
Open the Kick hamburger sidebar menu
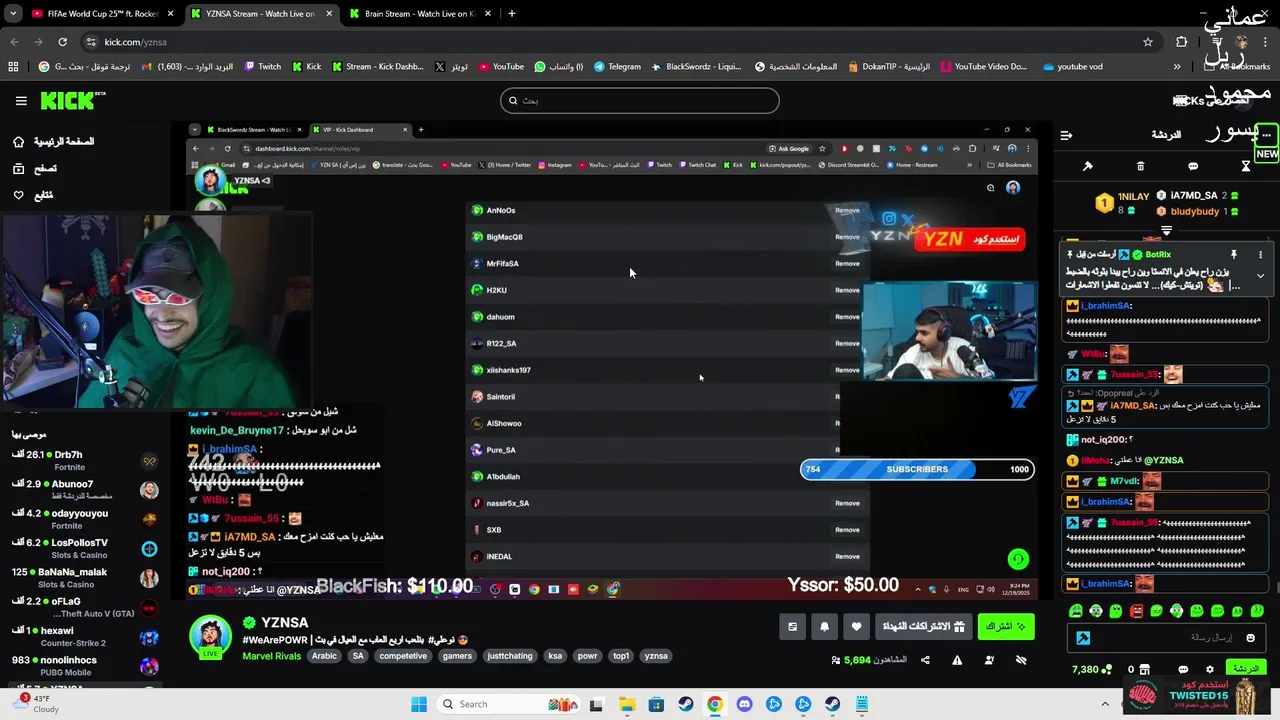[21, 100]
